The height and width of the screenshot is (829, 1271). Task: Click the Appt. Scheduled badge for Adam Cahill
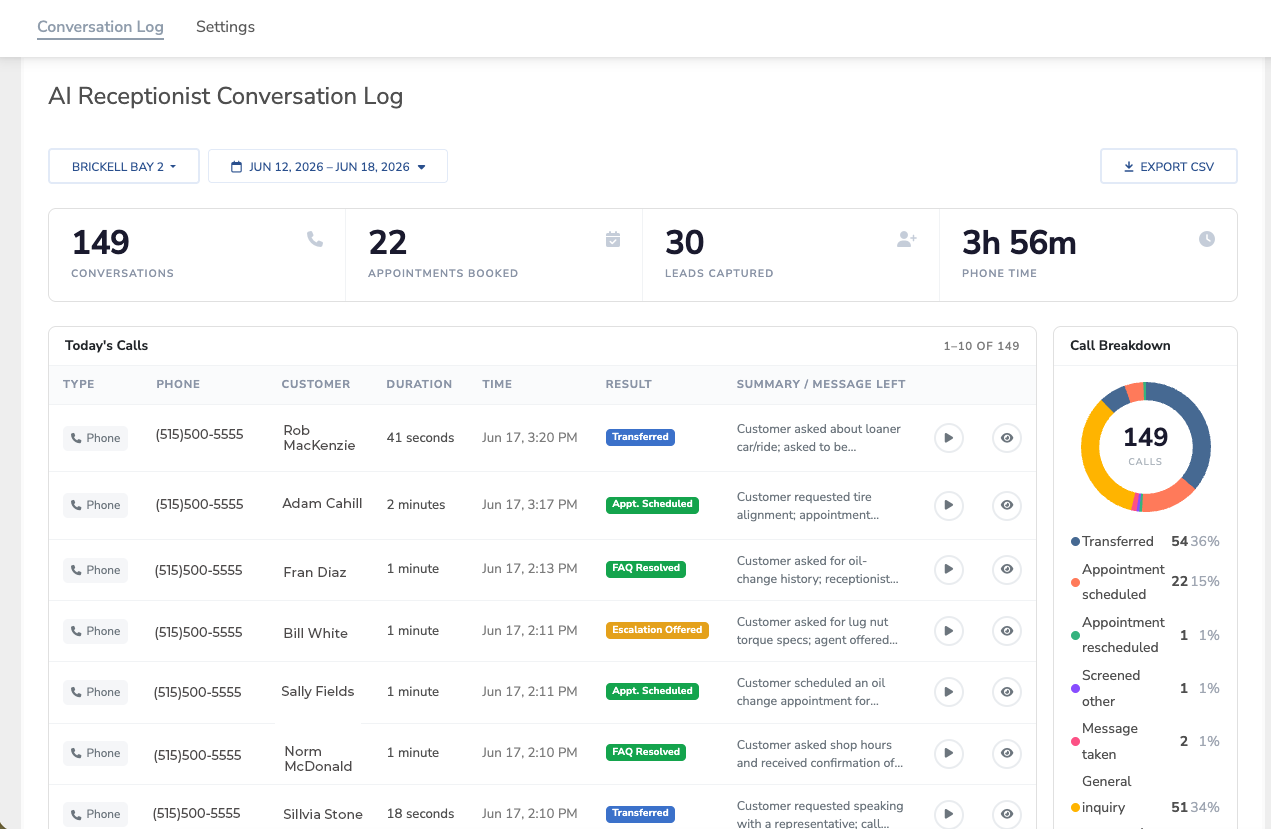652,504
